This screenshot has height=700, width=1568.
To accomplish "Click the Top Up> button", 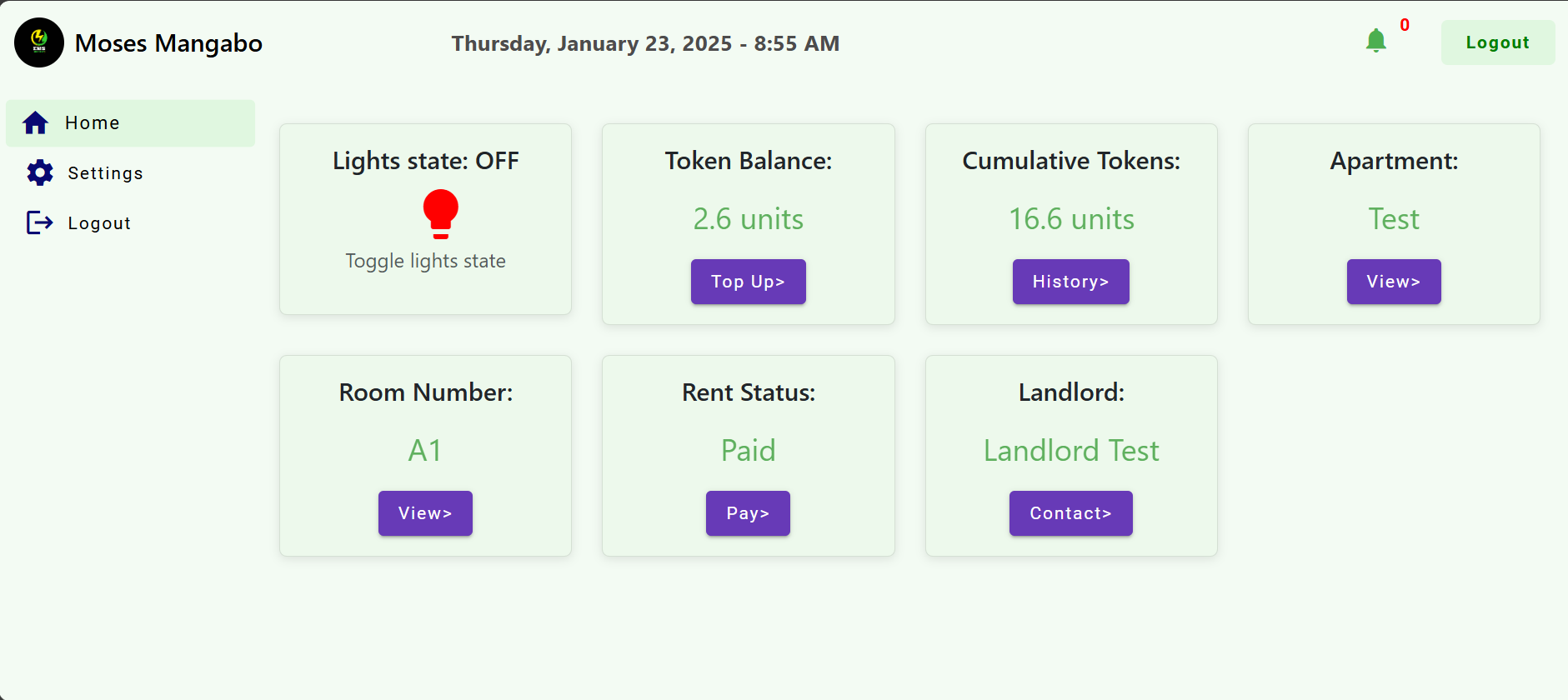I will (749, 282).
